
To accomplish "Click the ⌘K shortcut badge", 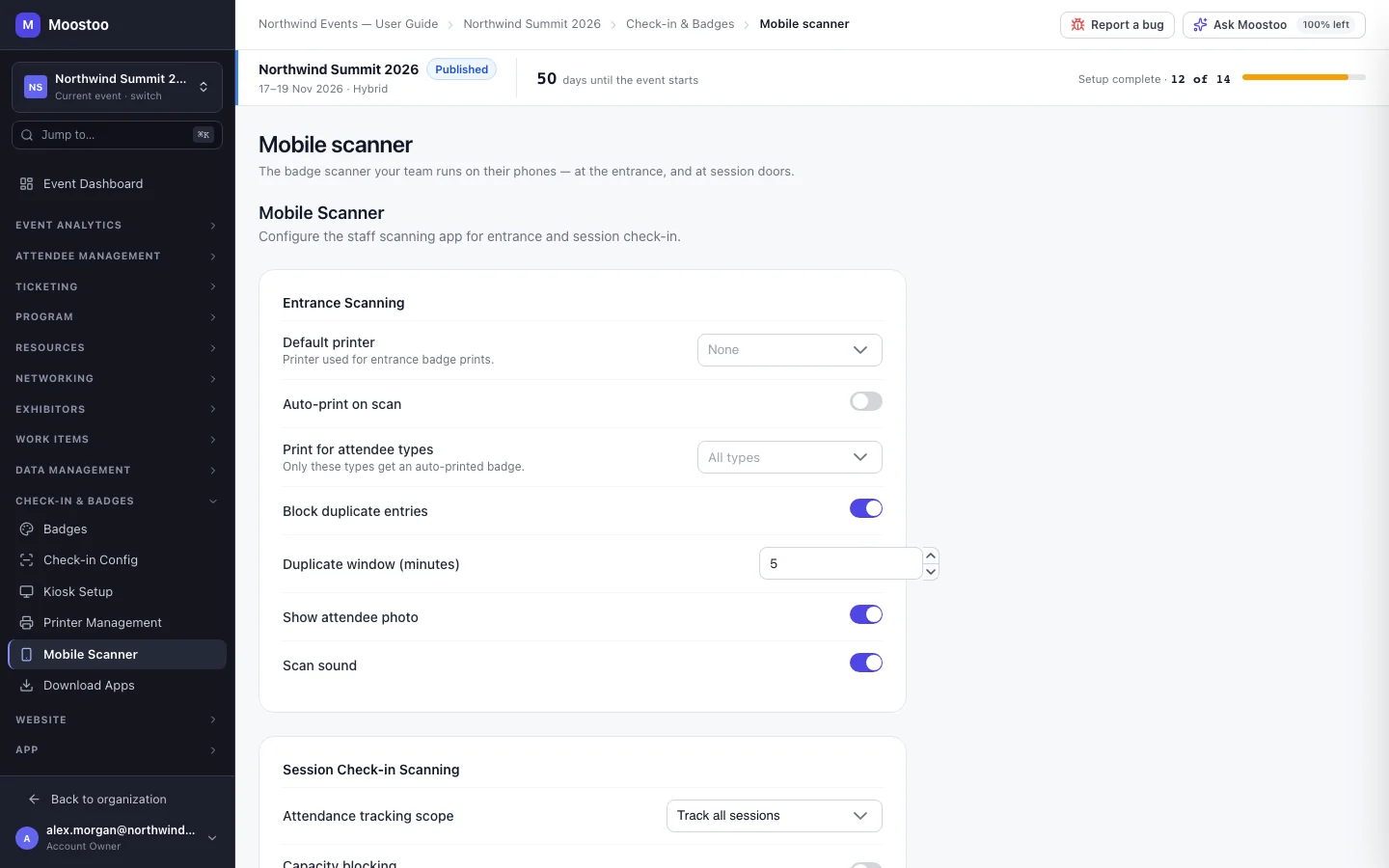I will [204, 135].
